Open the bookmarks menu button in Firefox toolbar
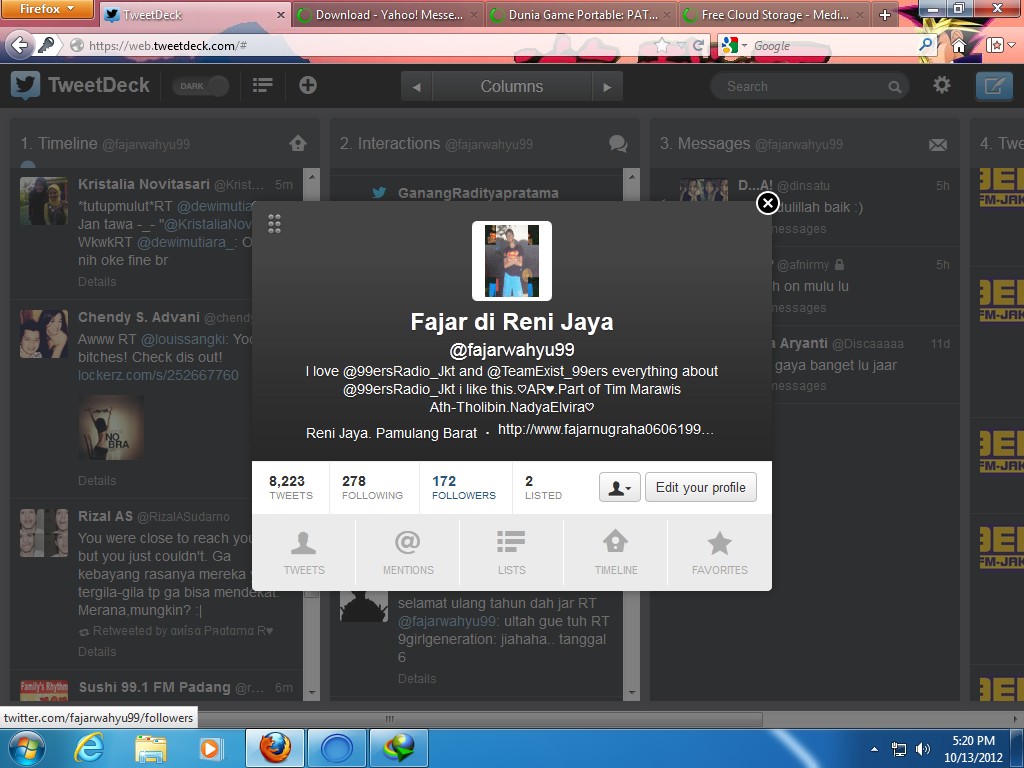The width and height of the screenshot is (1024, 768). (x=999, y=45)
